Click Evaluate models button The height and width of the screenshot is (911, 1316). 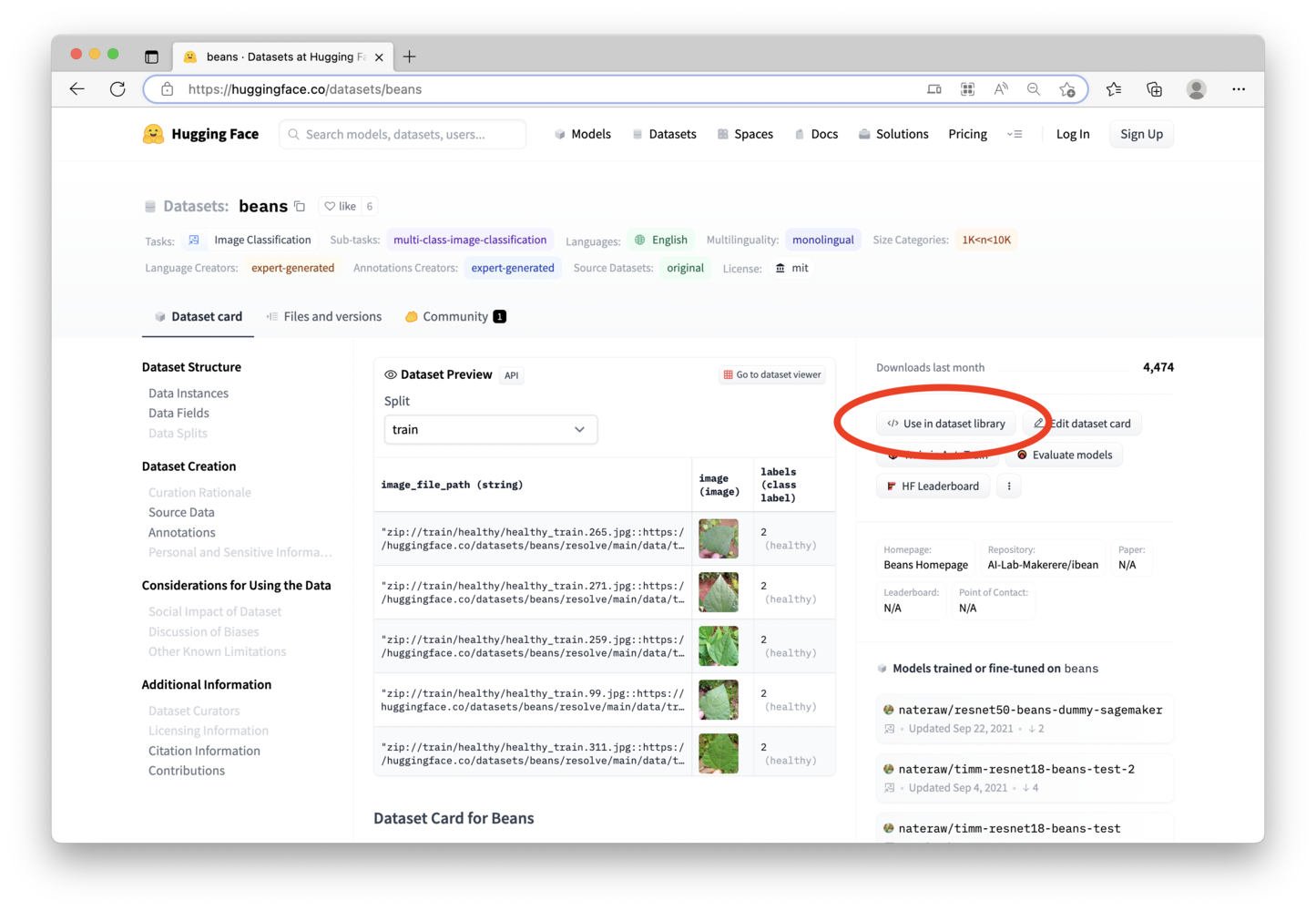[1065, 455]
